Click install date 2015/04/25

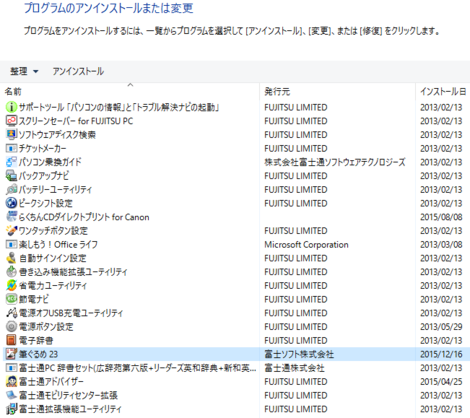441,381
